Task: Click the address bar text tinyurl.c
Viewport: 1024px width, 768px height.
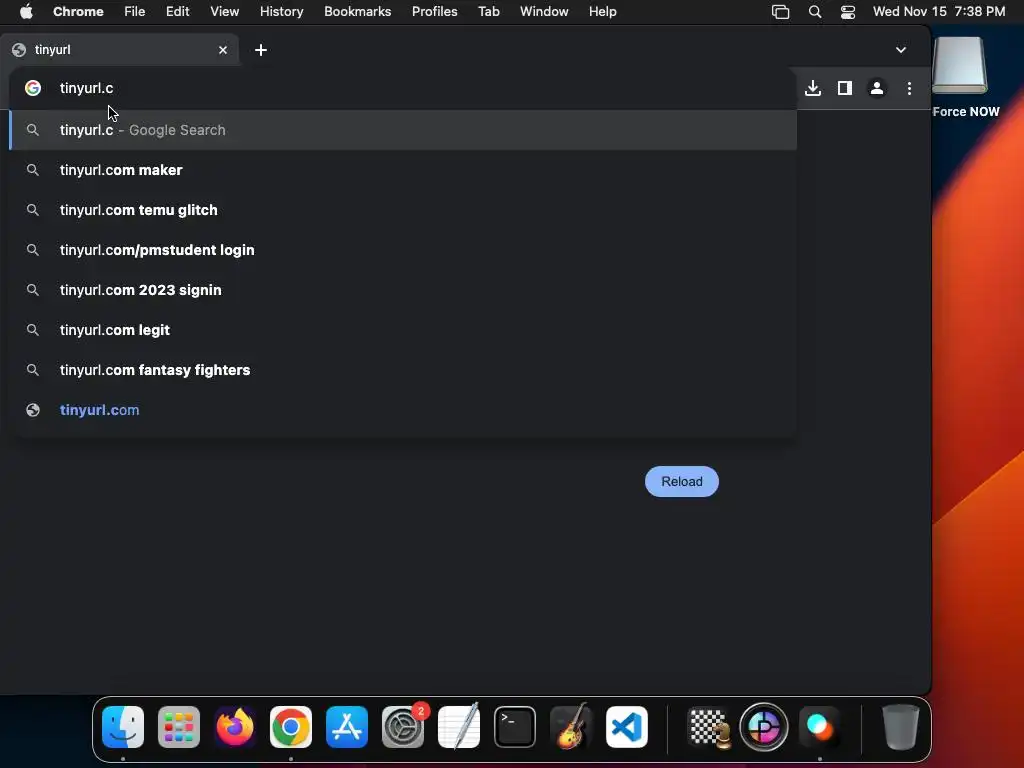Action: 86,88
